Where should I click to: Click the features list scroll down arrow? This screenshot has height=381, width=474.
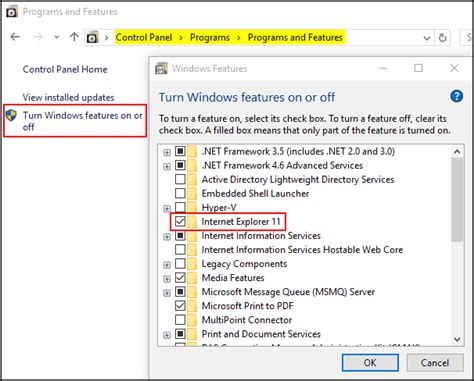[x=457, y=339]
